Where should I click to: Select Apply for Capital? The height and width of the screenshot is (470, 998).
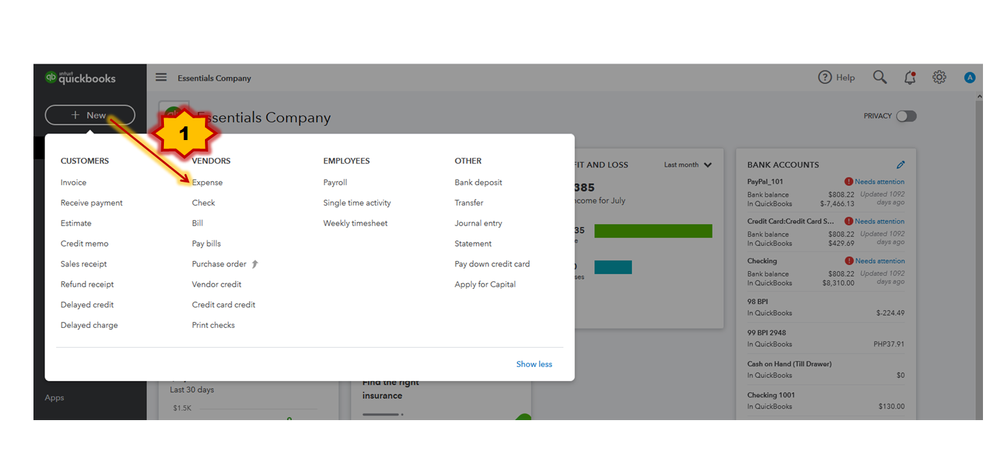(x=485, y=284)
